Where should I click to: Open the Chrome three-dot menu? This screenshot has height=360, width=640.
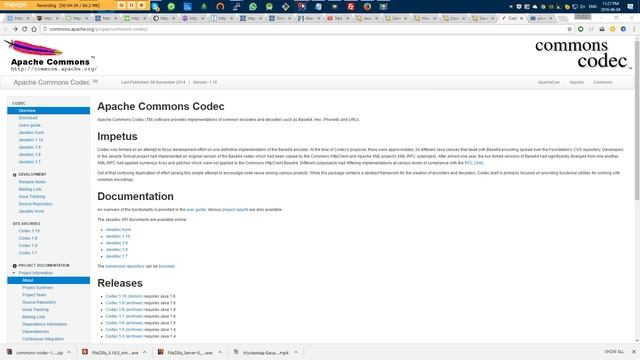[x=634, y=29]
